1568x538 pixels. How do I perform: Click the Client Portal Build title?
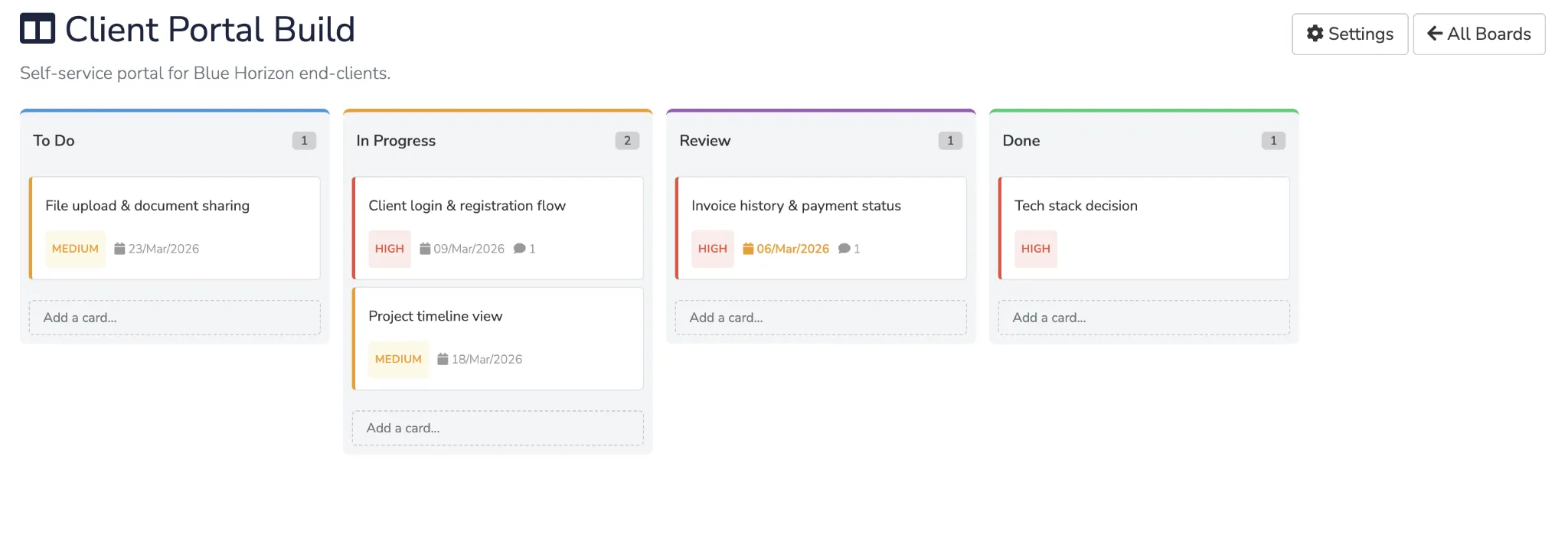point(210,29)
